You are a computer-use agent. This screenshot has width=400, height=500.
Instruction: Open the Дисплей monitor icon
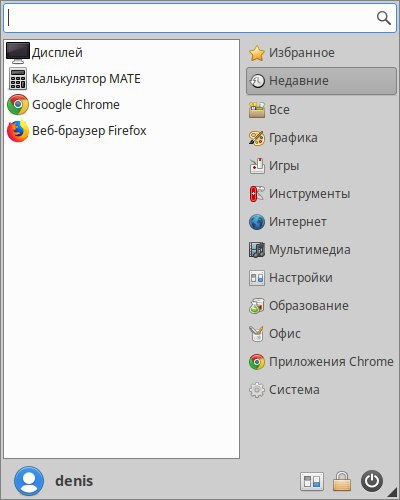(18, 53)
